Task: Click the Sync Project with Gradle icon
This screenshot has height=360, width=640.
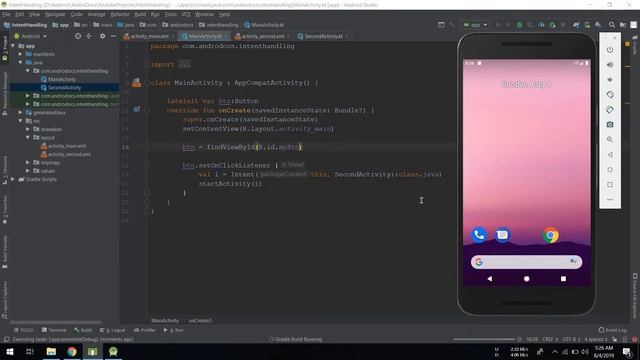Action: (576, 25)
